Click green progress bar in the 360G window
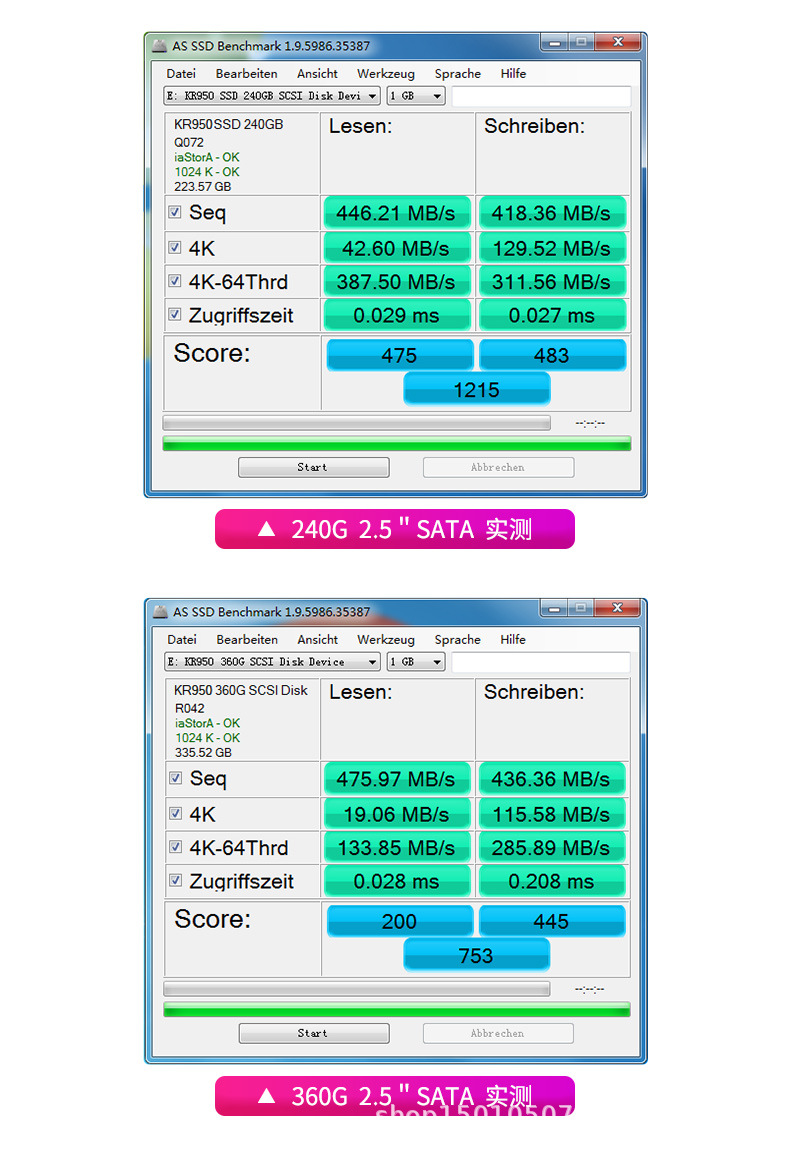The height and width of the screenshot is (1150, 790). [397, 1009]
